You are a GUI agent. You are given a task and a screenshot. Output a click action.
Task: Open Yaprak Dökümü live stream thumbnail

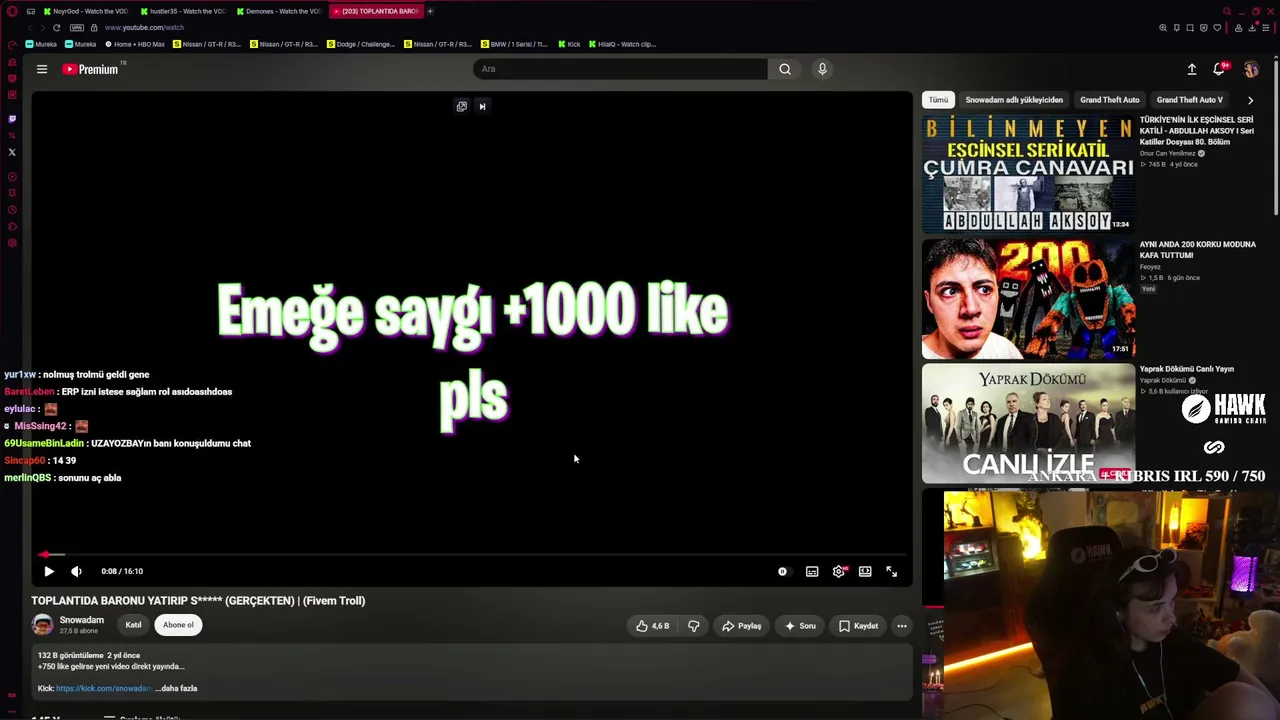pyautogui.click(x=1028, y=423)
